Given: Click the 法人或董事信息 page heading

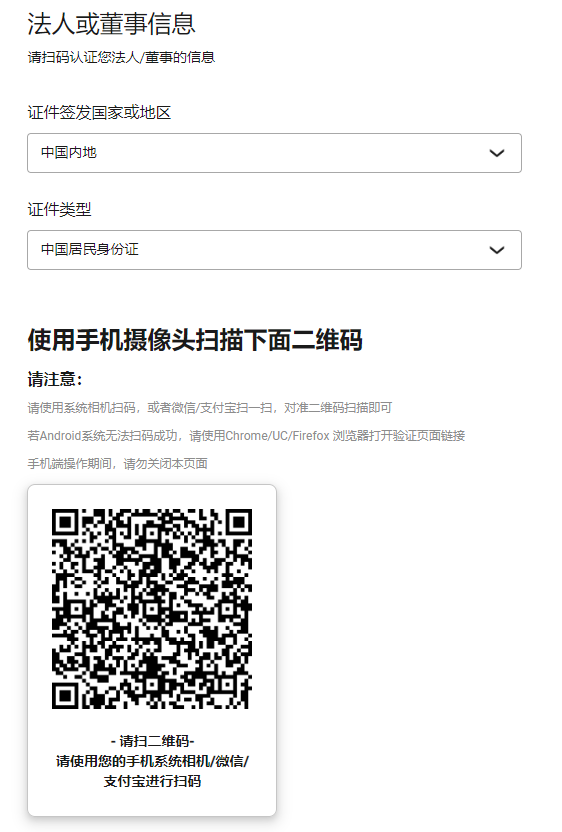Looking at the screenshot, I should pyautogui.click(x=111, y=24).
